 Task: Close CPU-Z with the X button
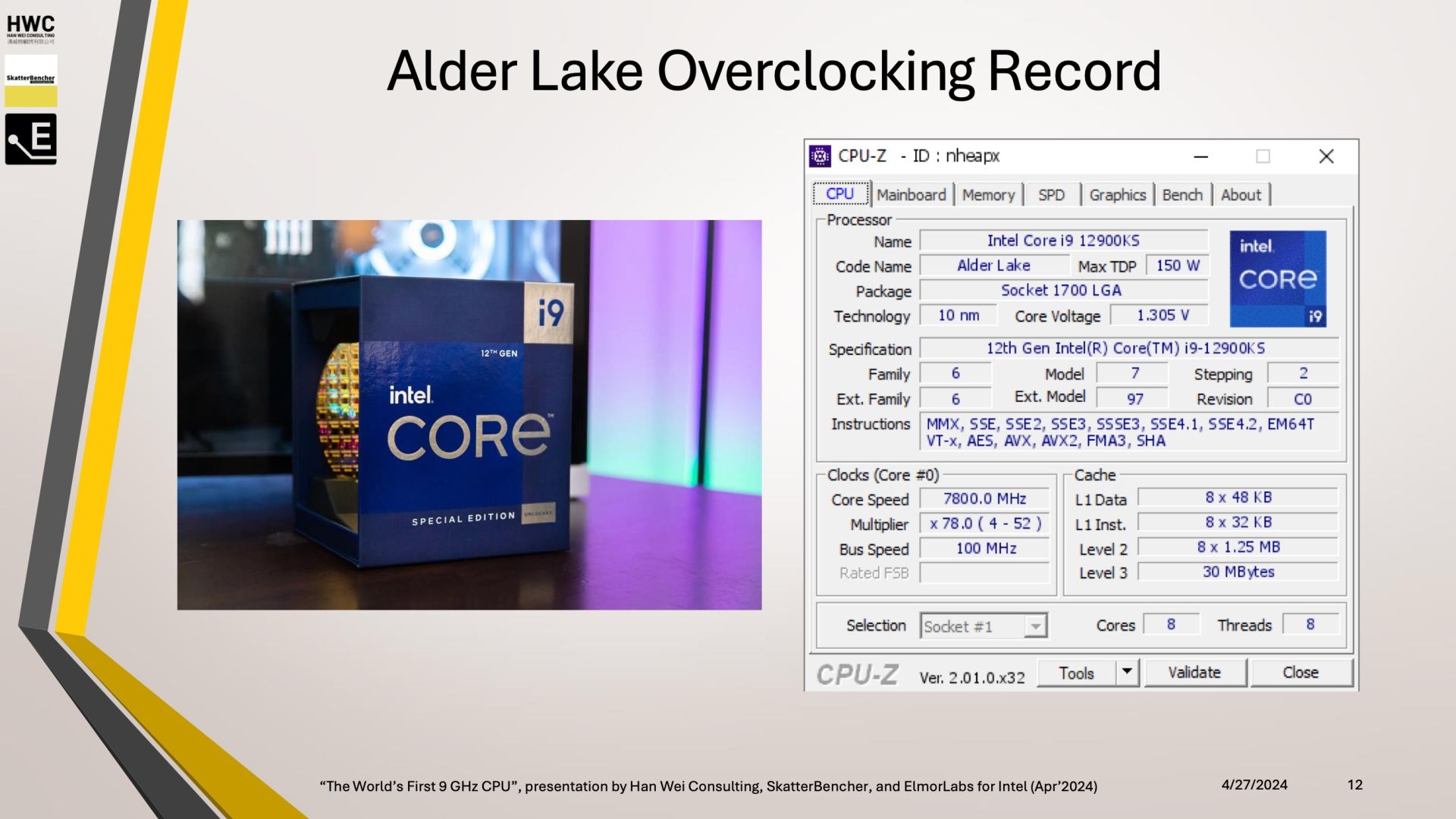(x=1326, y=156)
